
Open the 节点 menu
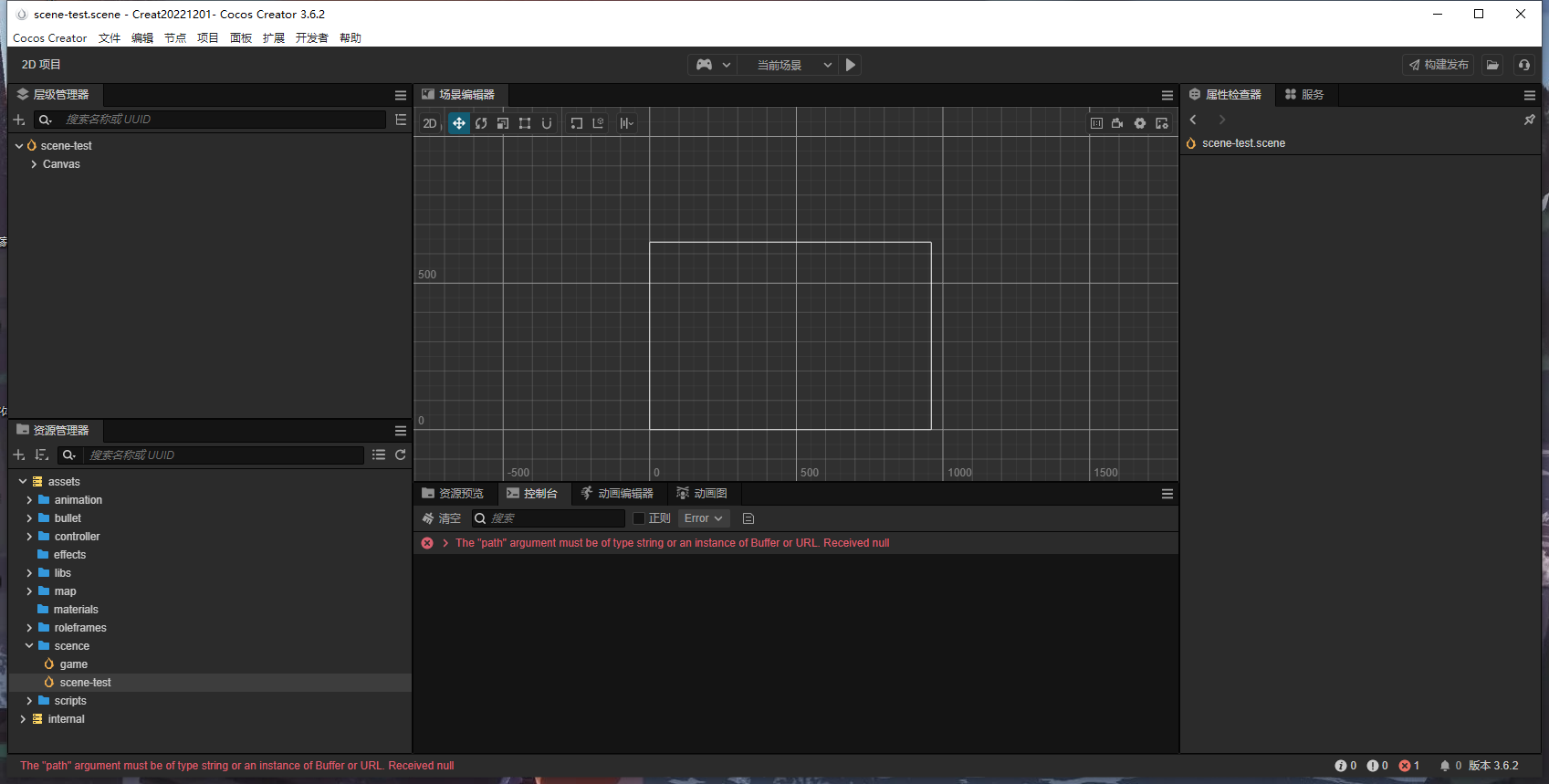point(175,38)
